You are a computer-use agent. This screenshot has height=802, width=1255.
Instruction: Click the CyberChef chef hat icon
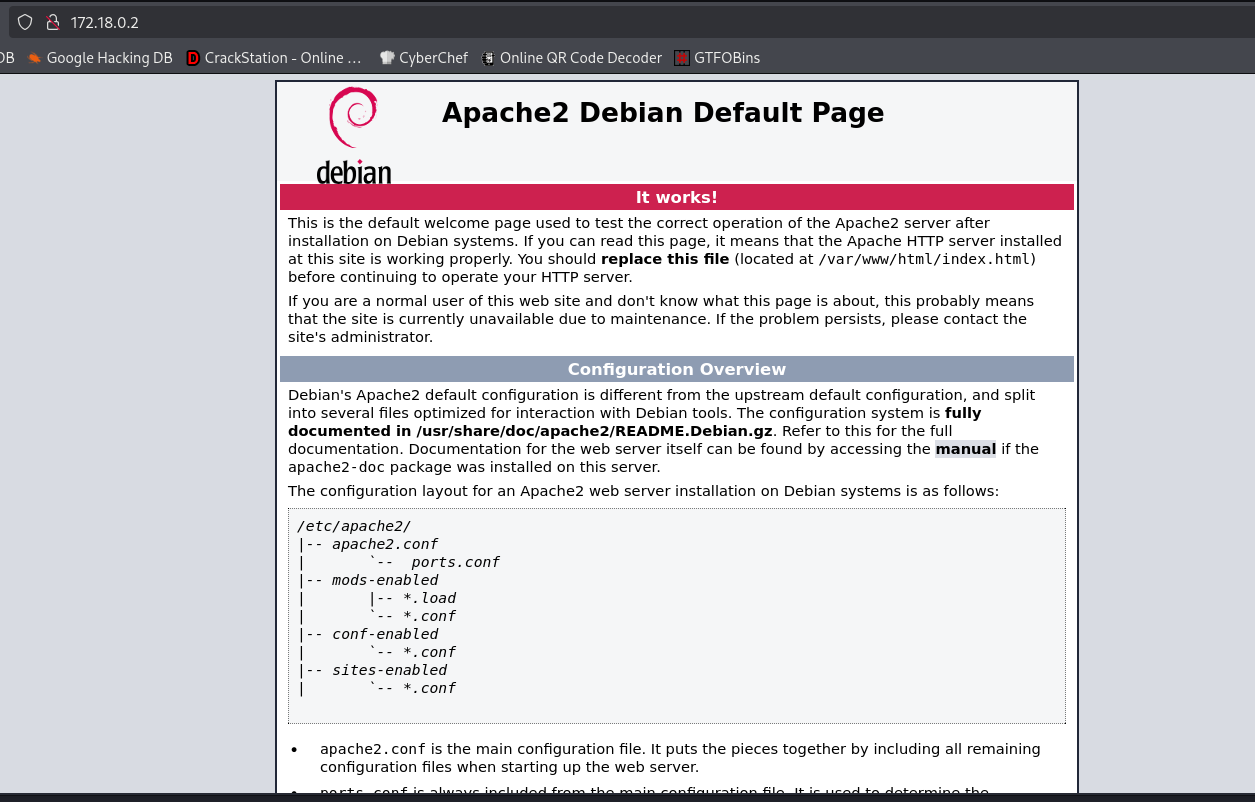pos(387,58)
